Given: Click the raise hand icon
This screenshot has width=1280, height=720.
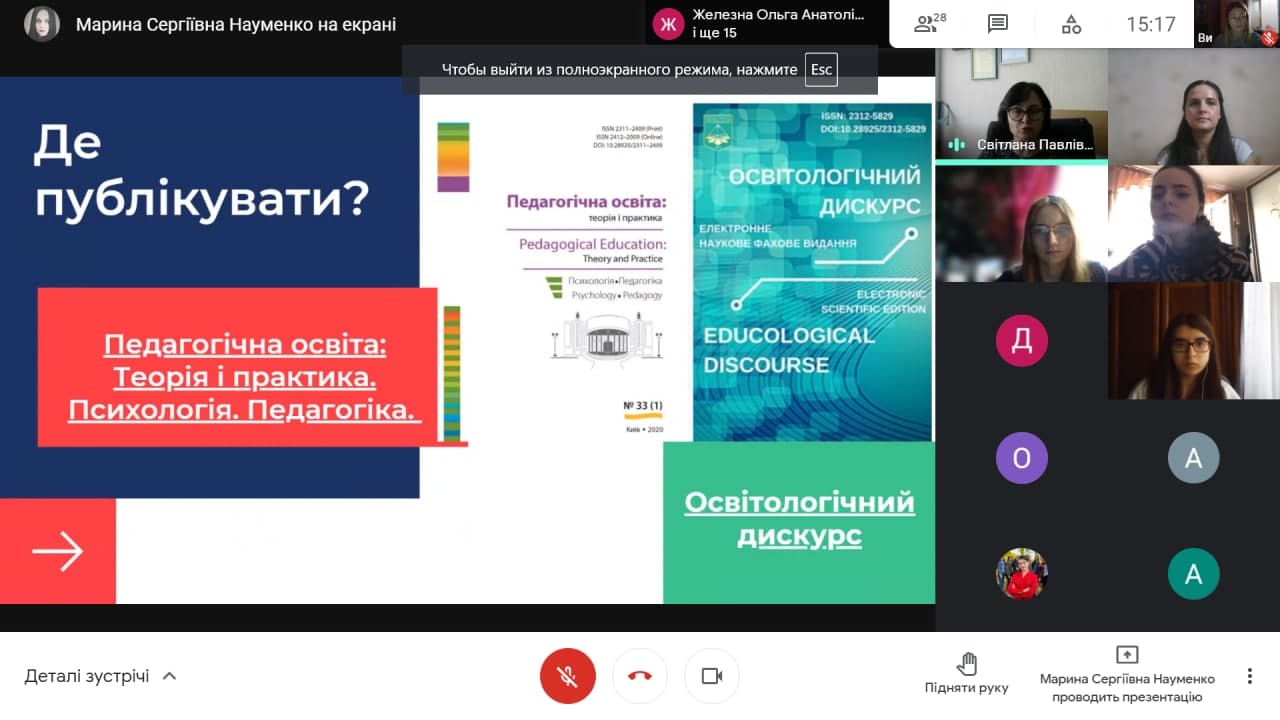Looking at the screenshot, I should (x=966, y=664).
